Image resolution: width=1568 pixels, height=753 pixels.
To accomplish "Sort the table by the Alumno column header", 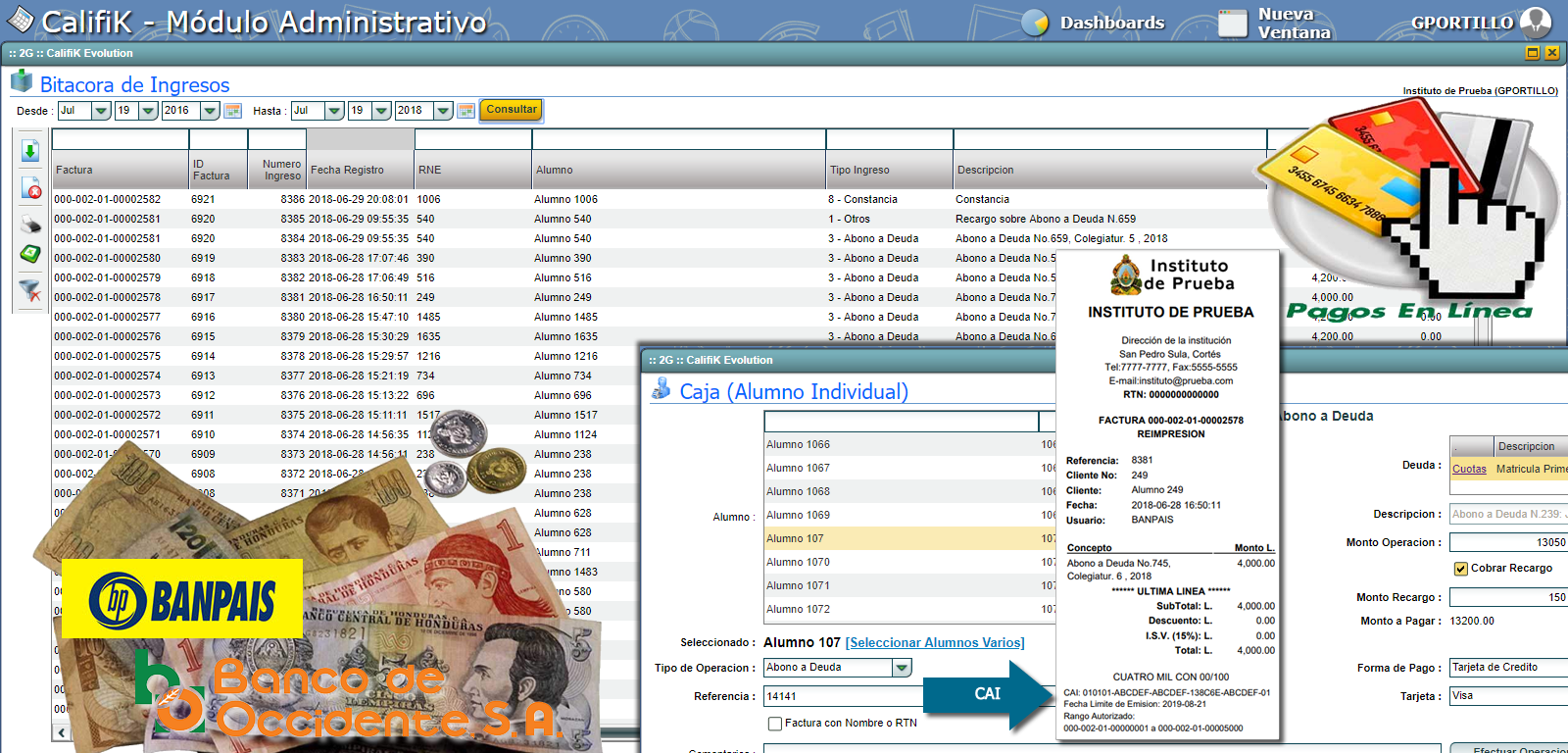I will pyautogui.click(x=679, y=170).
